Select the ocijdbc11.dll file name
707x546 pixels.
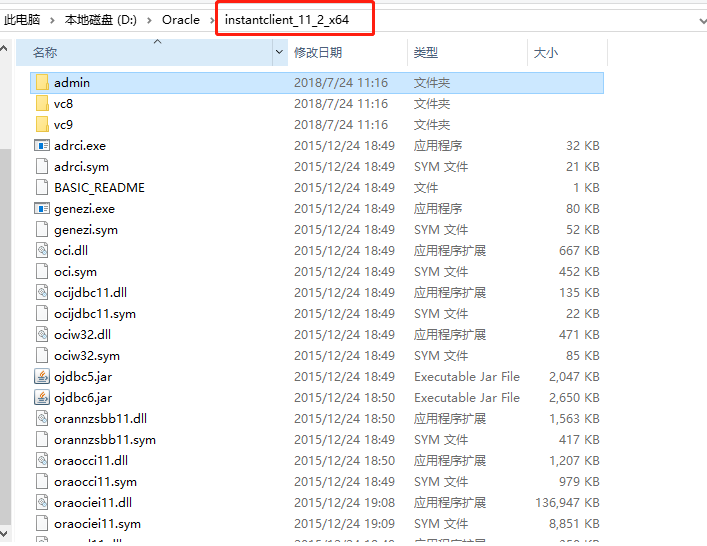(x=90, y=293)
